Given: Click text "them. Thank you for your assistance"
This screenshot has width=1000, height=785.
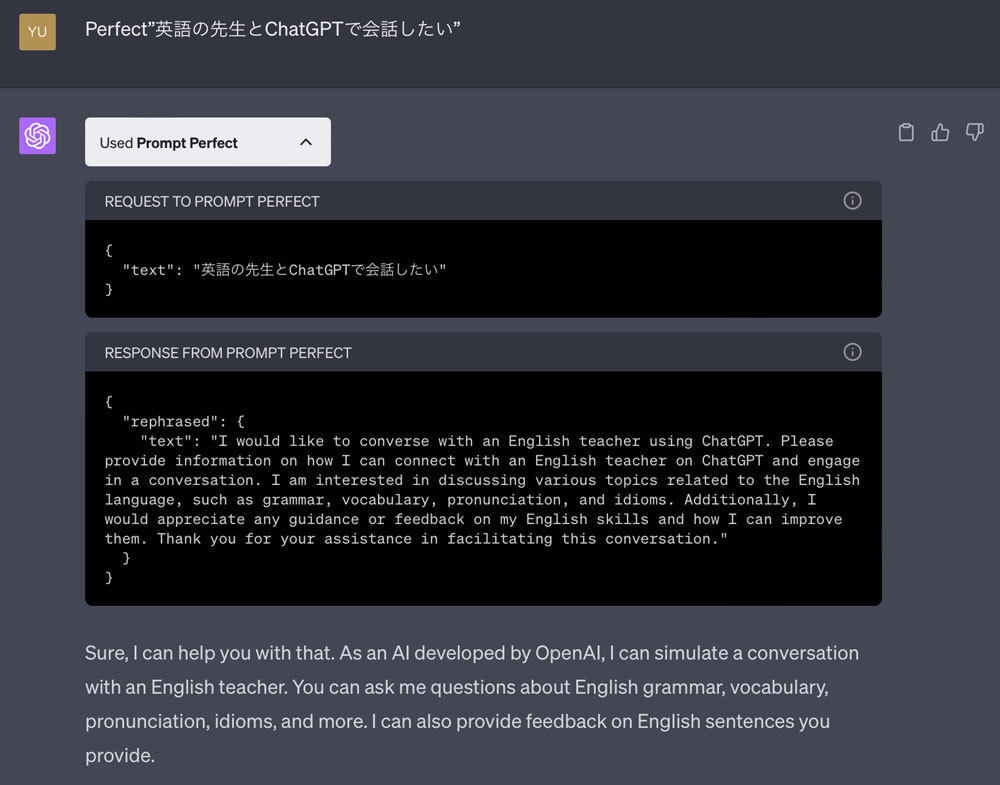Looking at the screenshot, I should (416, 539).
